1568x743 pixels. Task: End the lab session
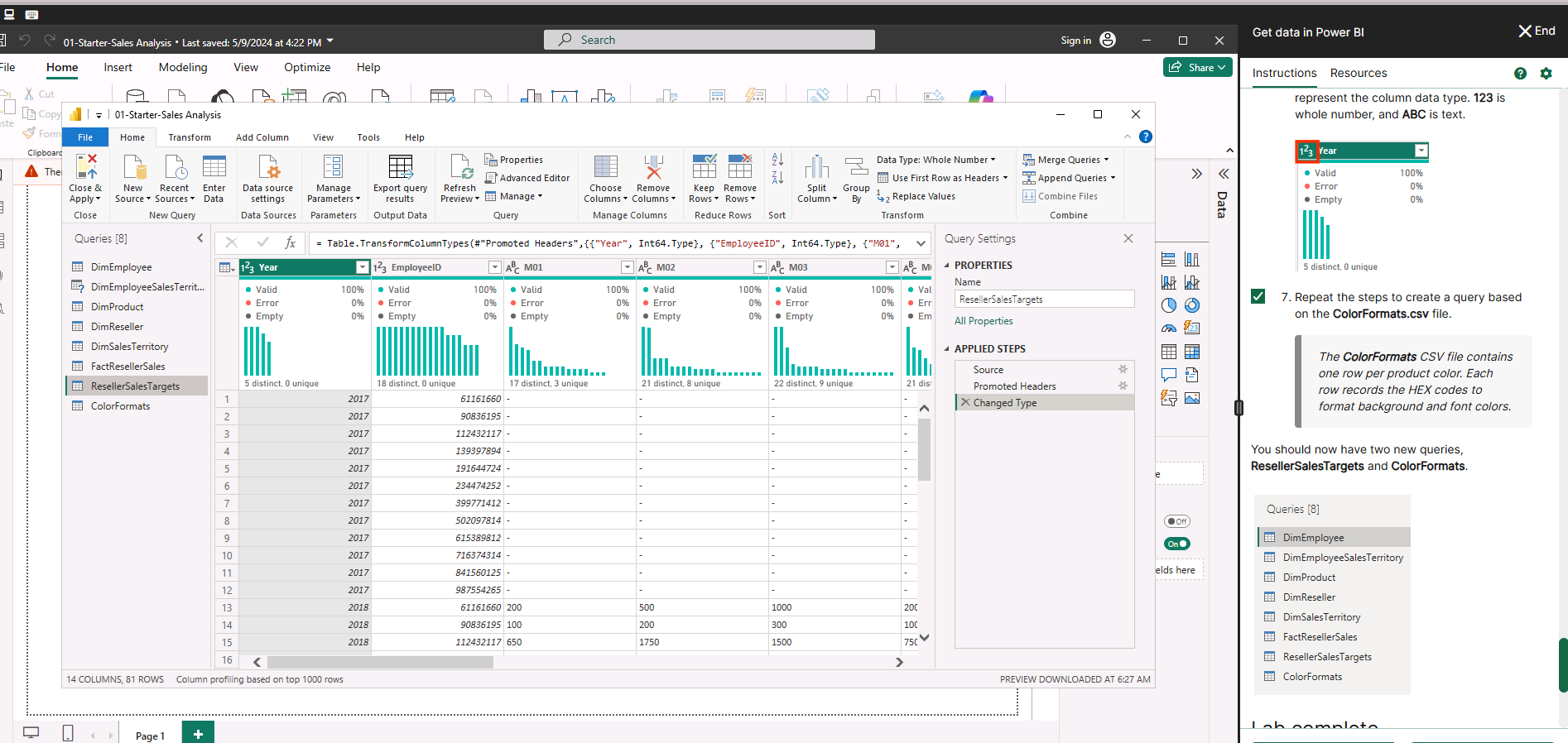tap(1537, 31)
